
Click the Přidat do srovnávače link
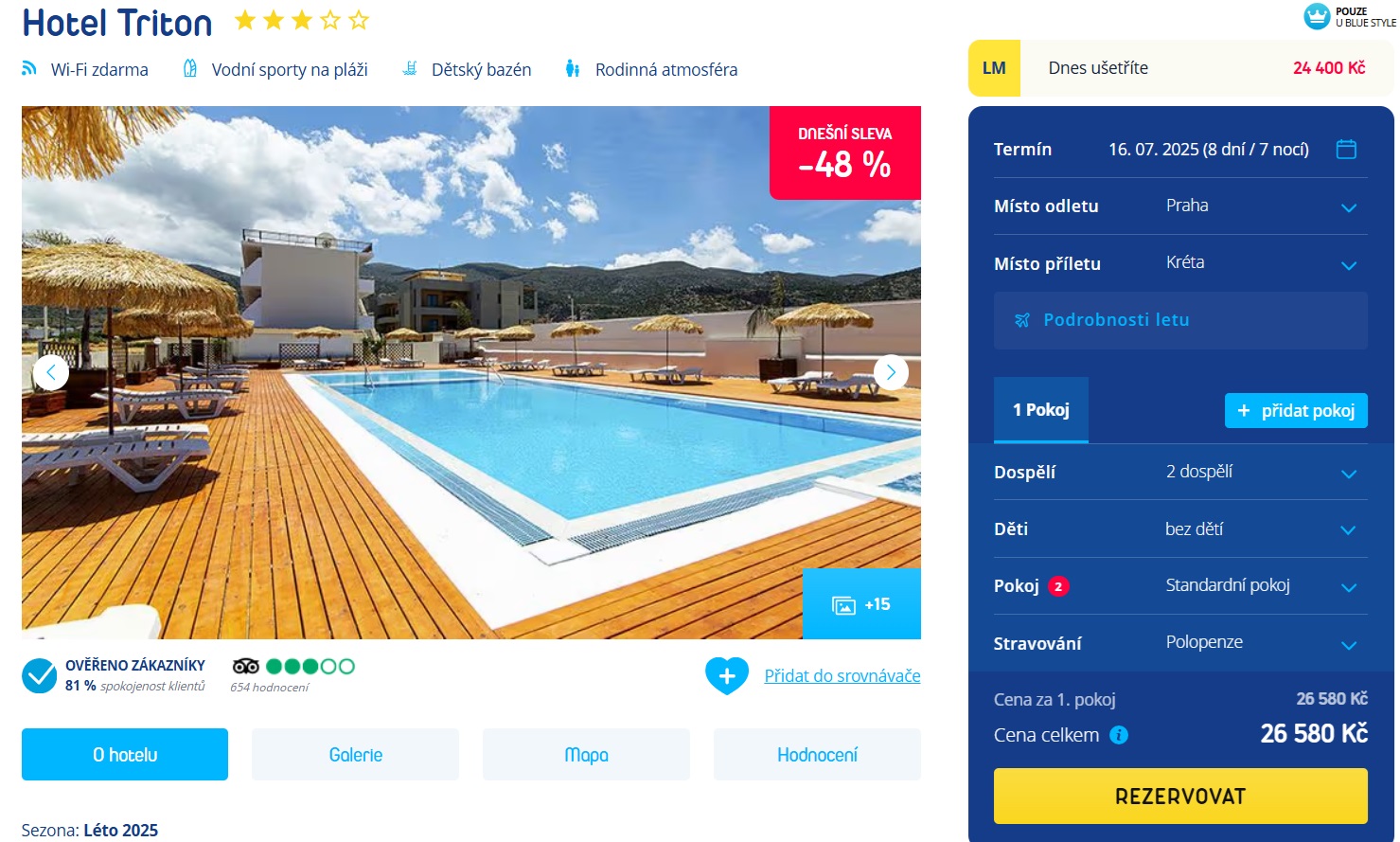click(x=842, y=676)
